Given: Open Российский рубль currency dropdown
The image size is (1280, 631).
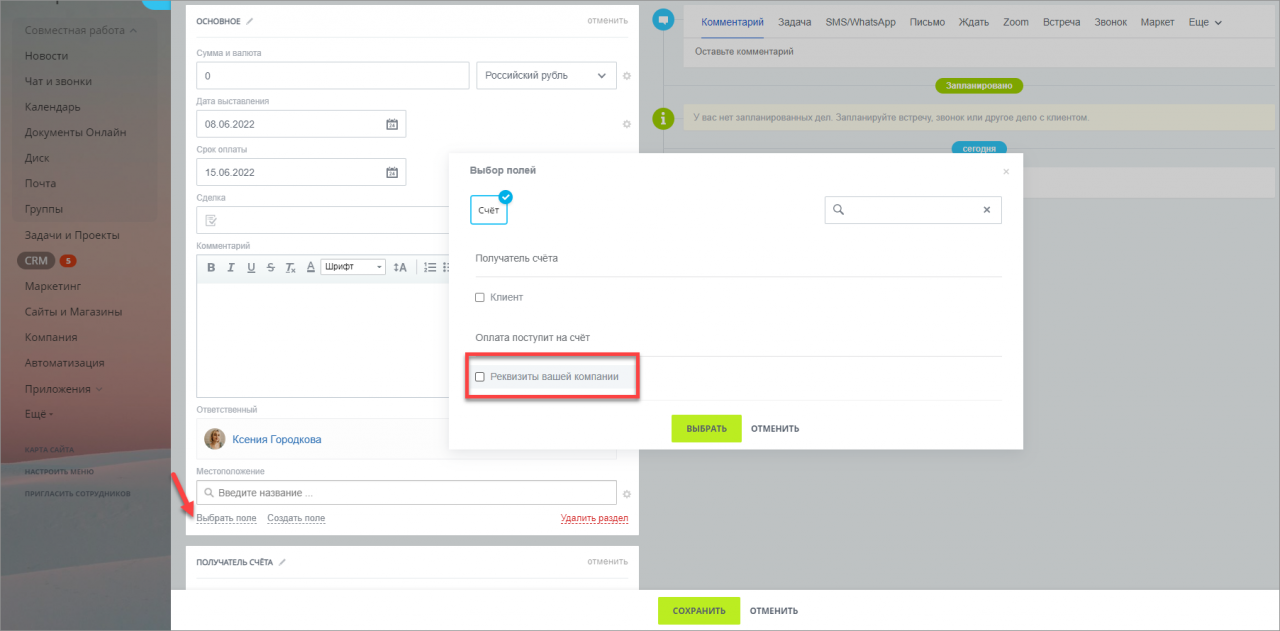Looking at the screenshot, I should (x=546, y=76).
